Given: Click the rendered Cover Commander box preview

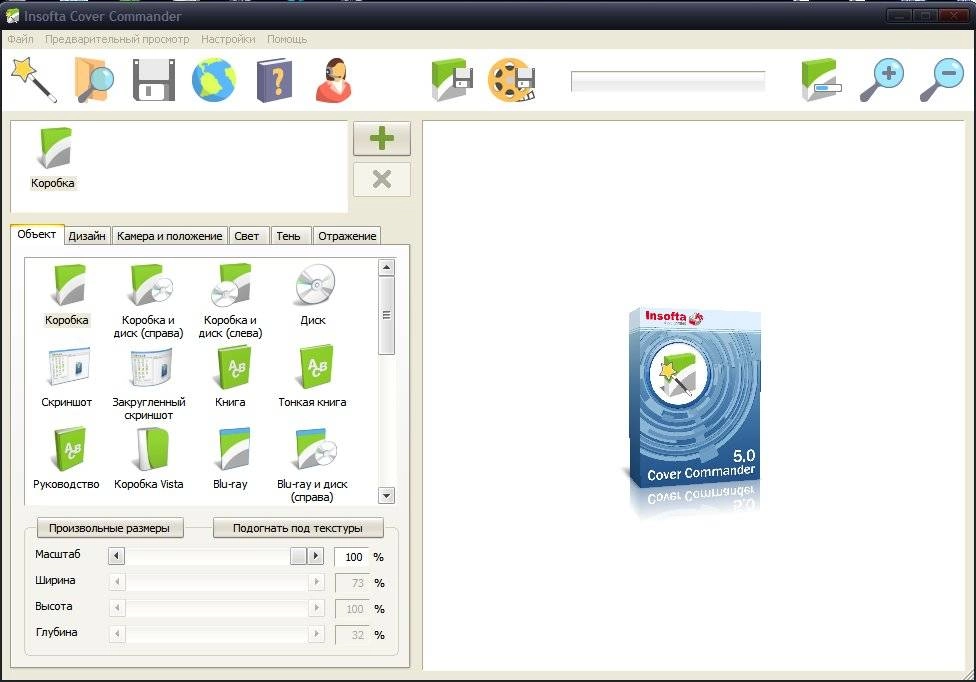Looking at the screenshot, I should 693,398.
